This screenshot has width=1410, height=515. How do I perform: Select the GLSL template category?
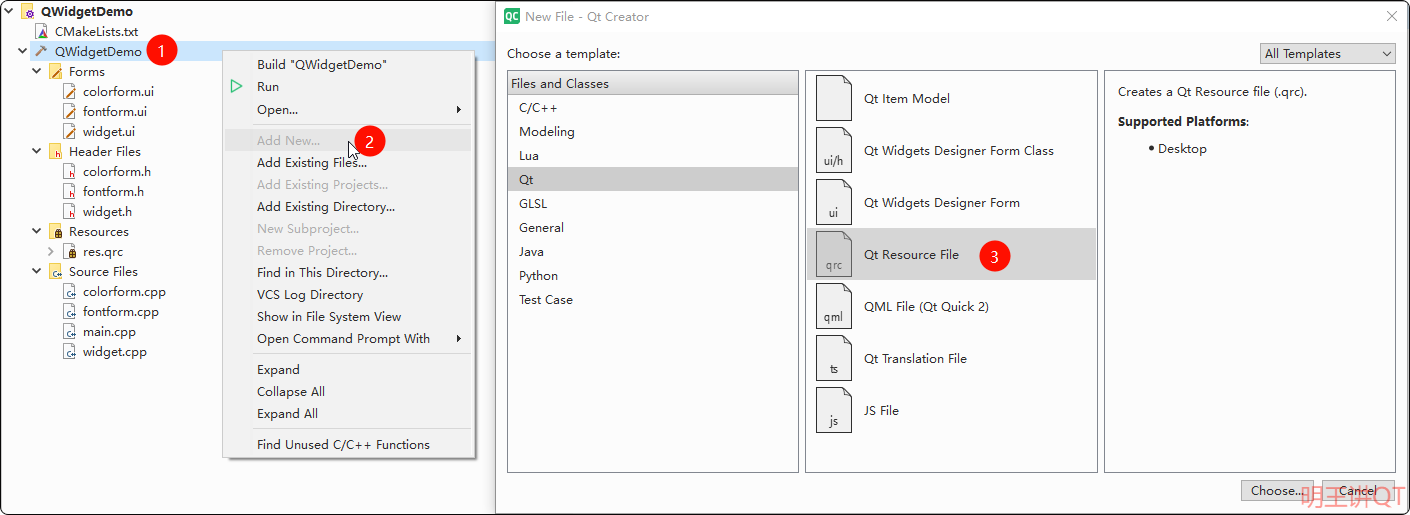[653, 204]
